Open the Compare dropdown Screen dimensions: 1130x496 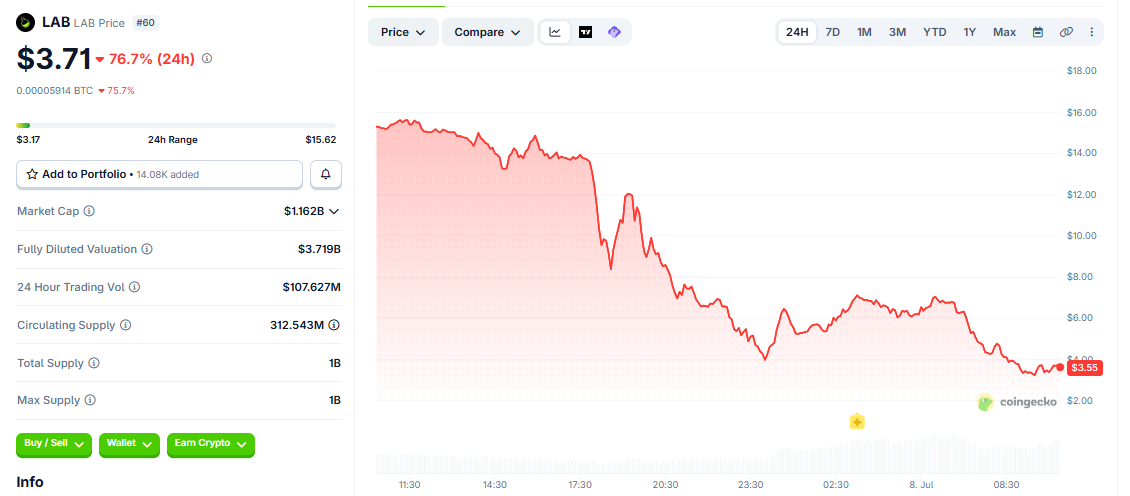coord(487,32)
